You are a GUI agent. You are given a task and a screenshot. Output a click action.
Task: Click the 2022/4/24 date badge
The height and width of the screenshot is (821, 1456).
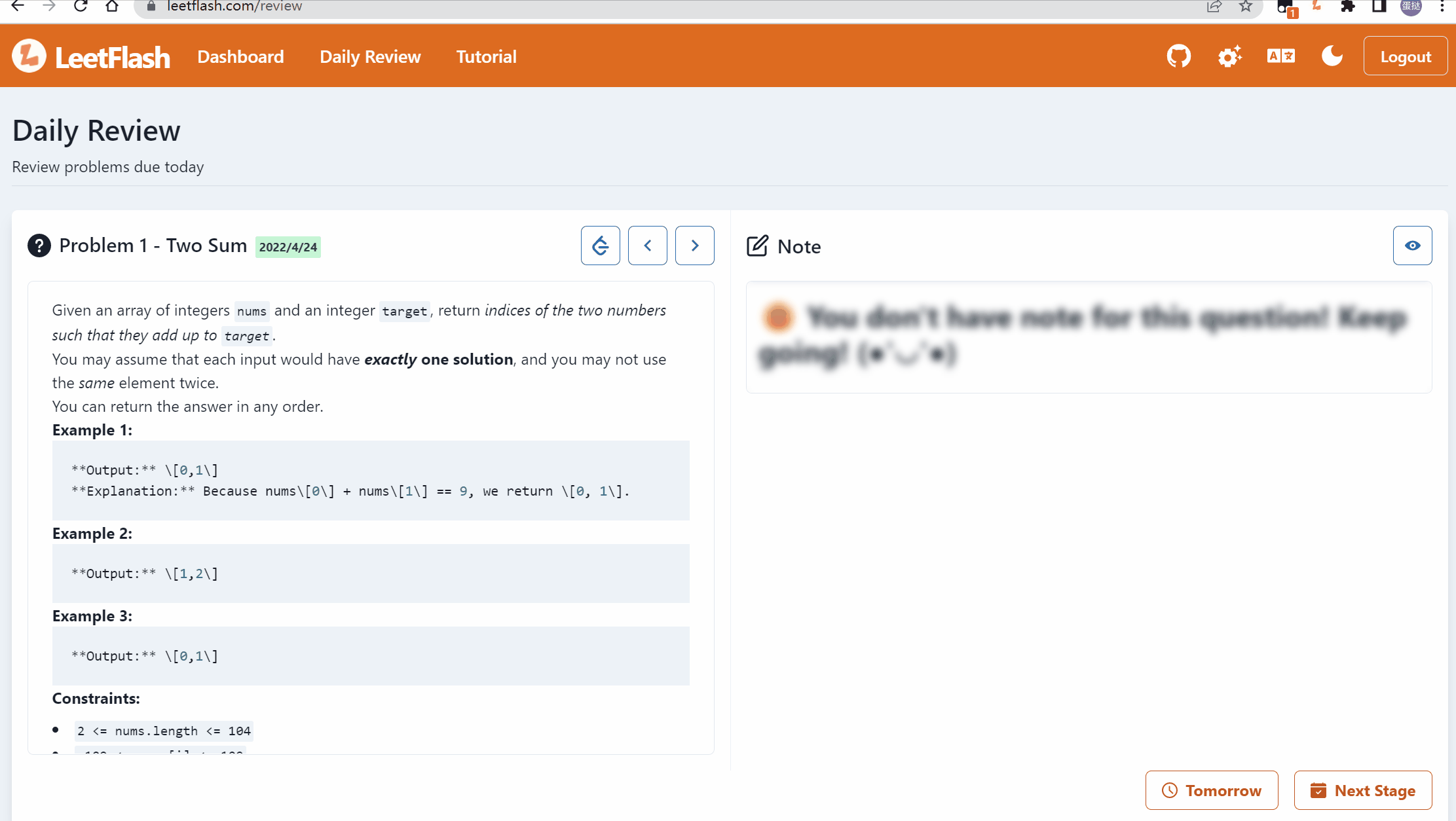288,247
